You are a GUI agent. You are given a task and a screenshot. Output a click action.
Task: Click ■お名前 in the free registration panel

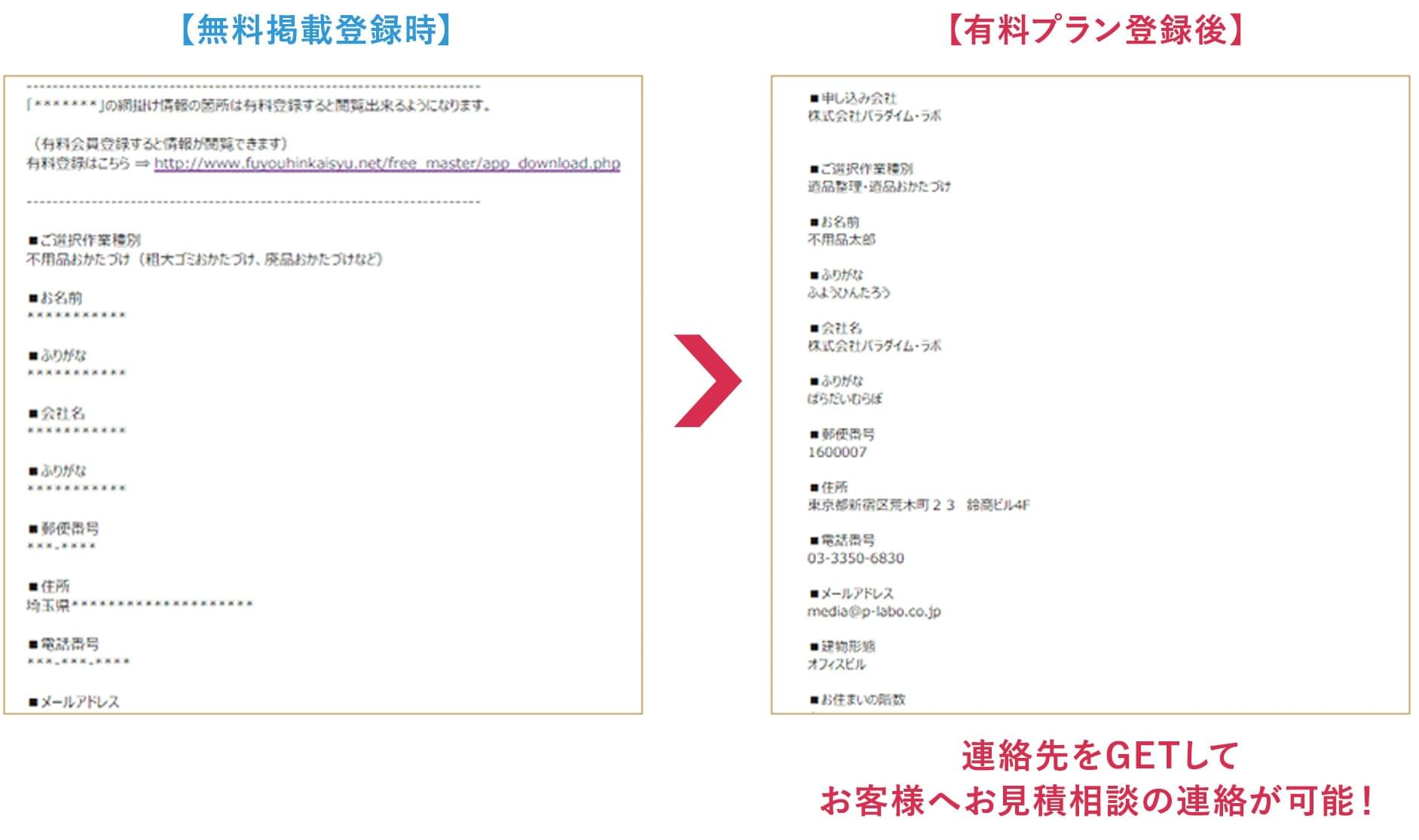[55, 298]
